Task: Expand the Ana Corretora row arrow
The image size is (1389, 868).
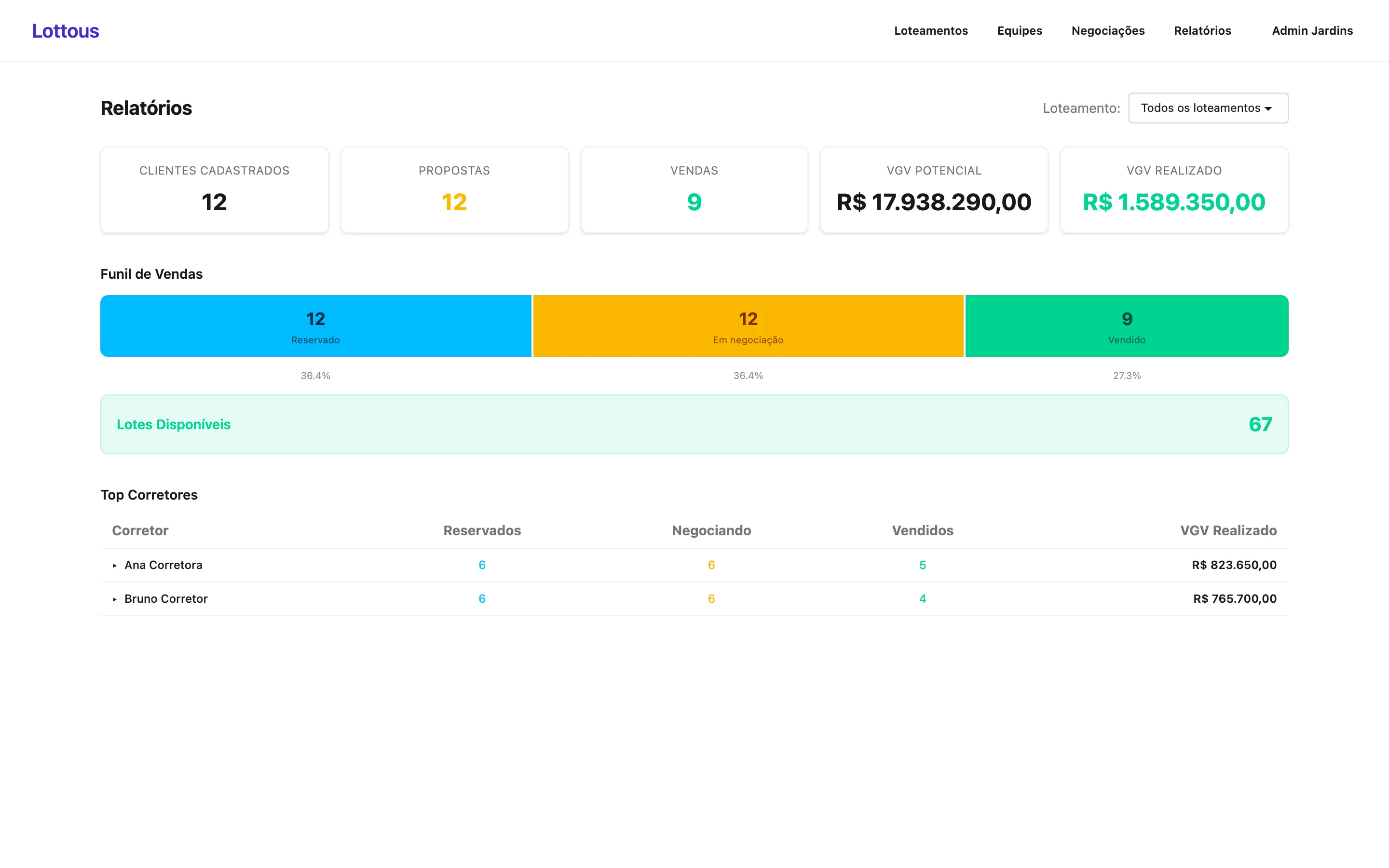Action: pyautogui.click(x=115, y=566)
